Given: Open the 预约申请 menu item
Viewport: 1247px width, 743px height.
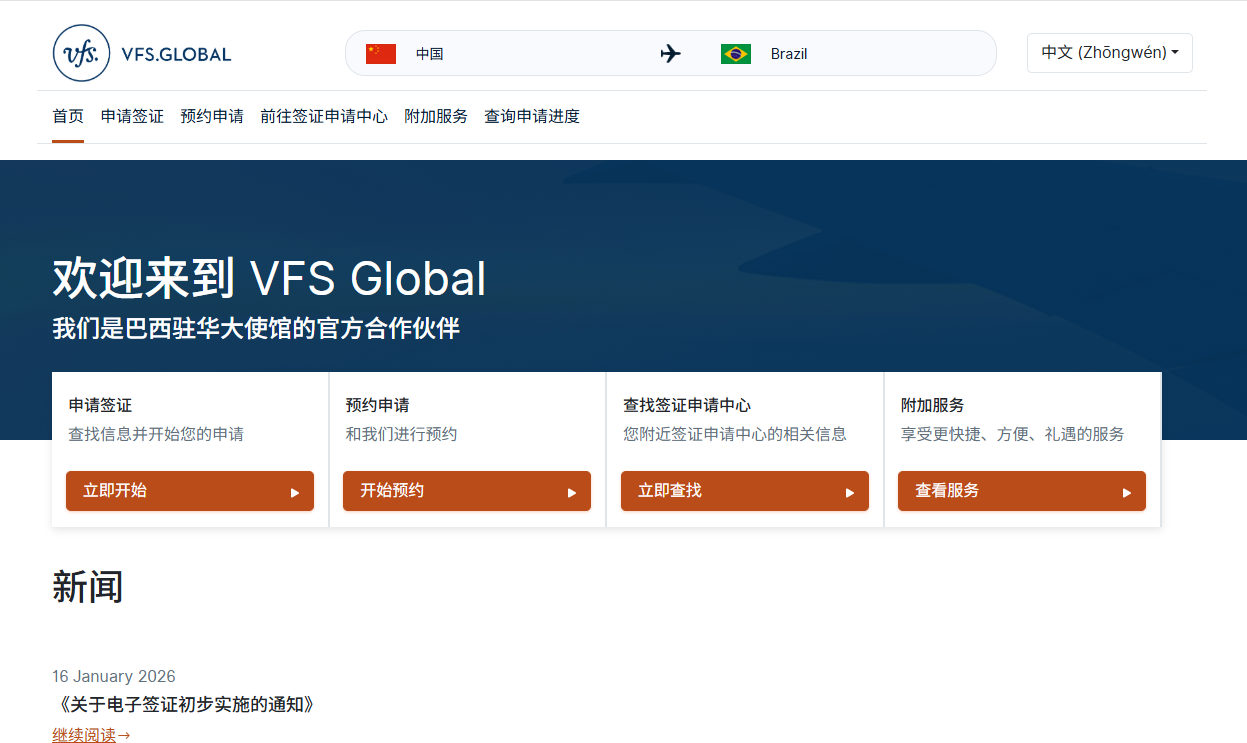Looking at the screenshot, I should [211, 116].
